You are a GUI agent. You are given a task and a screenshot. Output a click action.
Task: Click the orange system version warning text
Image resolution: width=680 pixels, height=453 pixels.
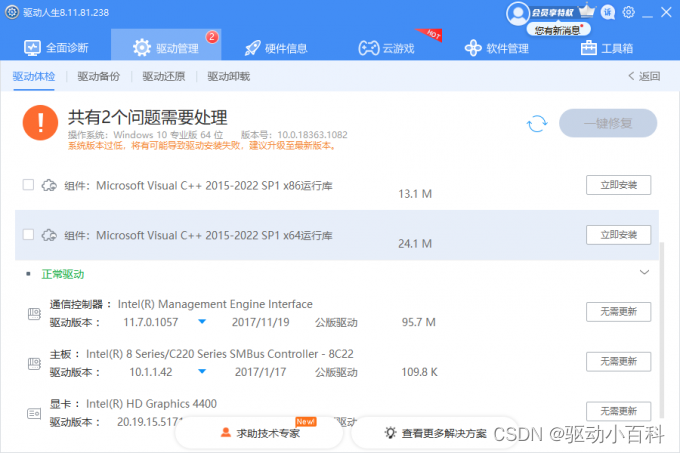pyautogui.click(x=202, y=146)
